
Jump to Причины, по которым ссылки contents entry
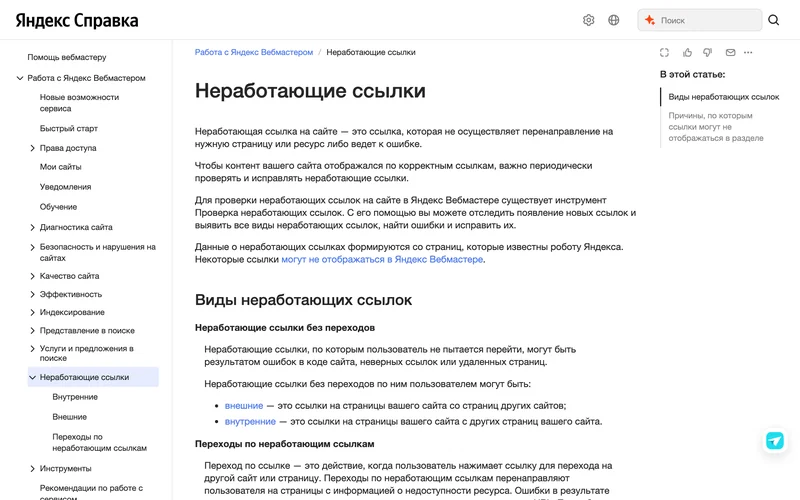(716, 127)
